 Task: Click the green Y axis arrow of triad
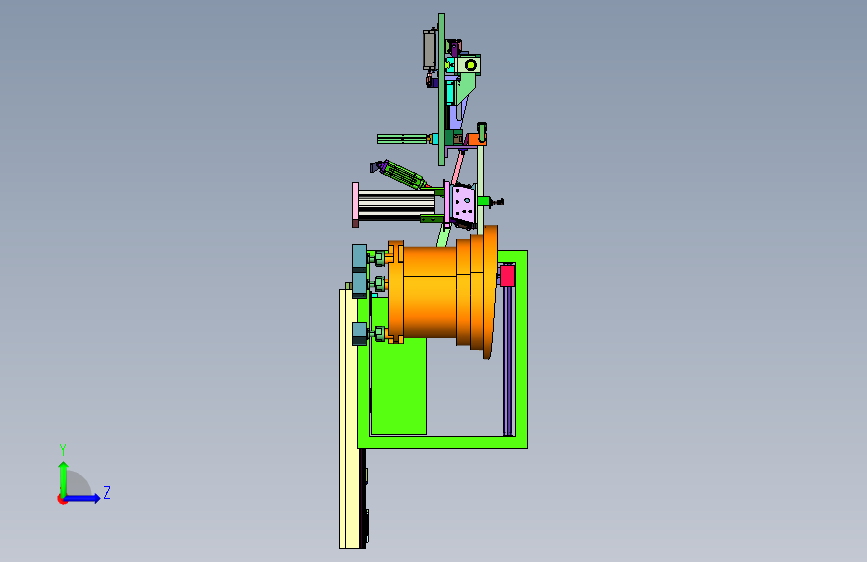[63, 479]
